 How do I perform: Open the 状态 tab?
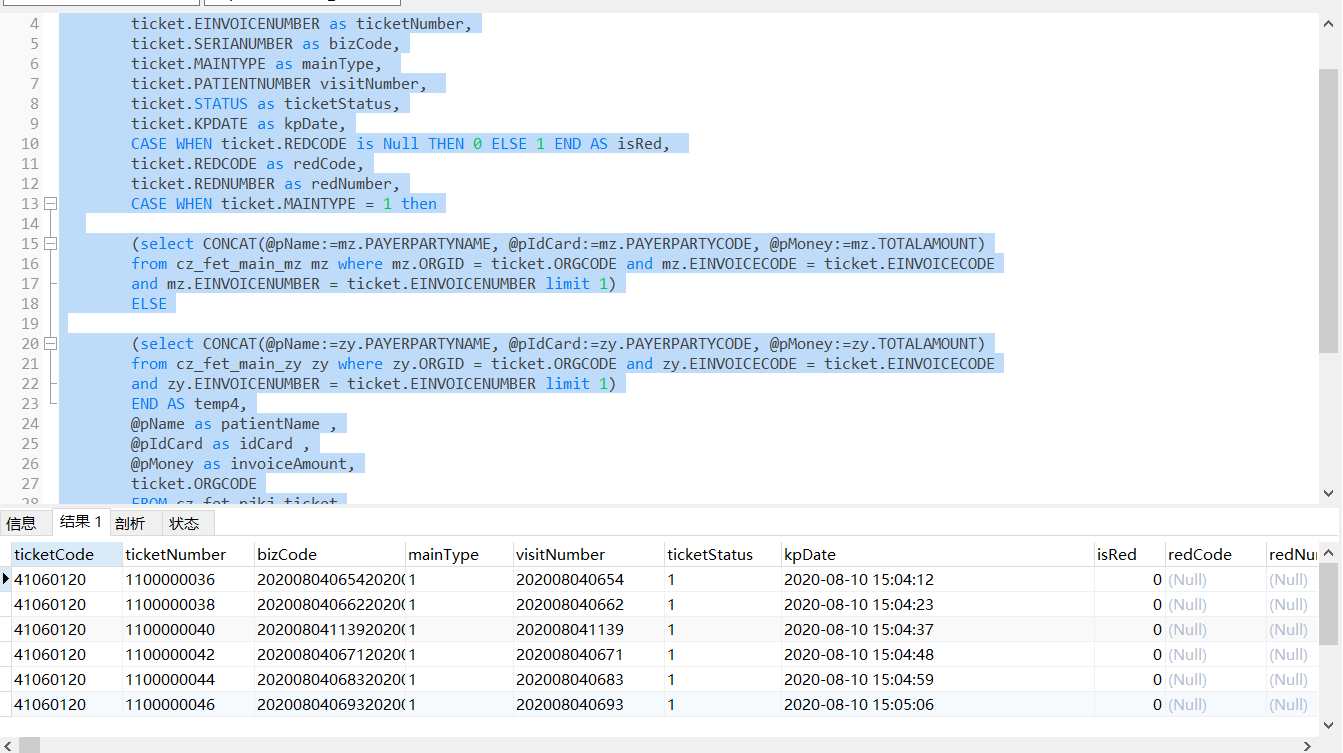(x=185, y=522)
